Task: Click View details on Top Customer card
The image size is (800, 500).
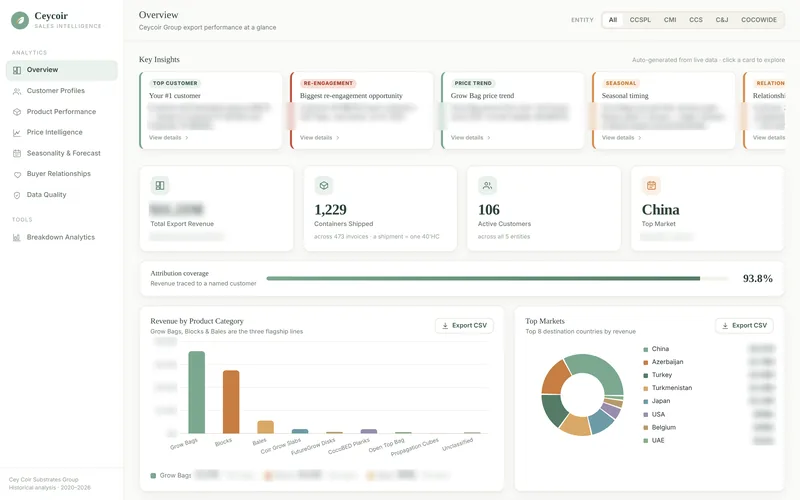Action: pyautogui.click(x=169, y=138)
